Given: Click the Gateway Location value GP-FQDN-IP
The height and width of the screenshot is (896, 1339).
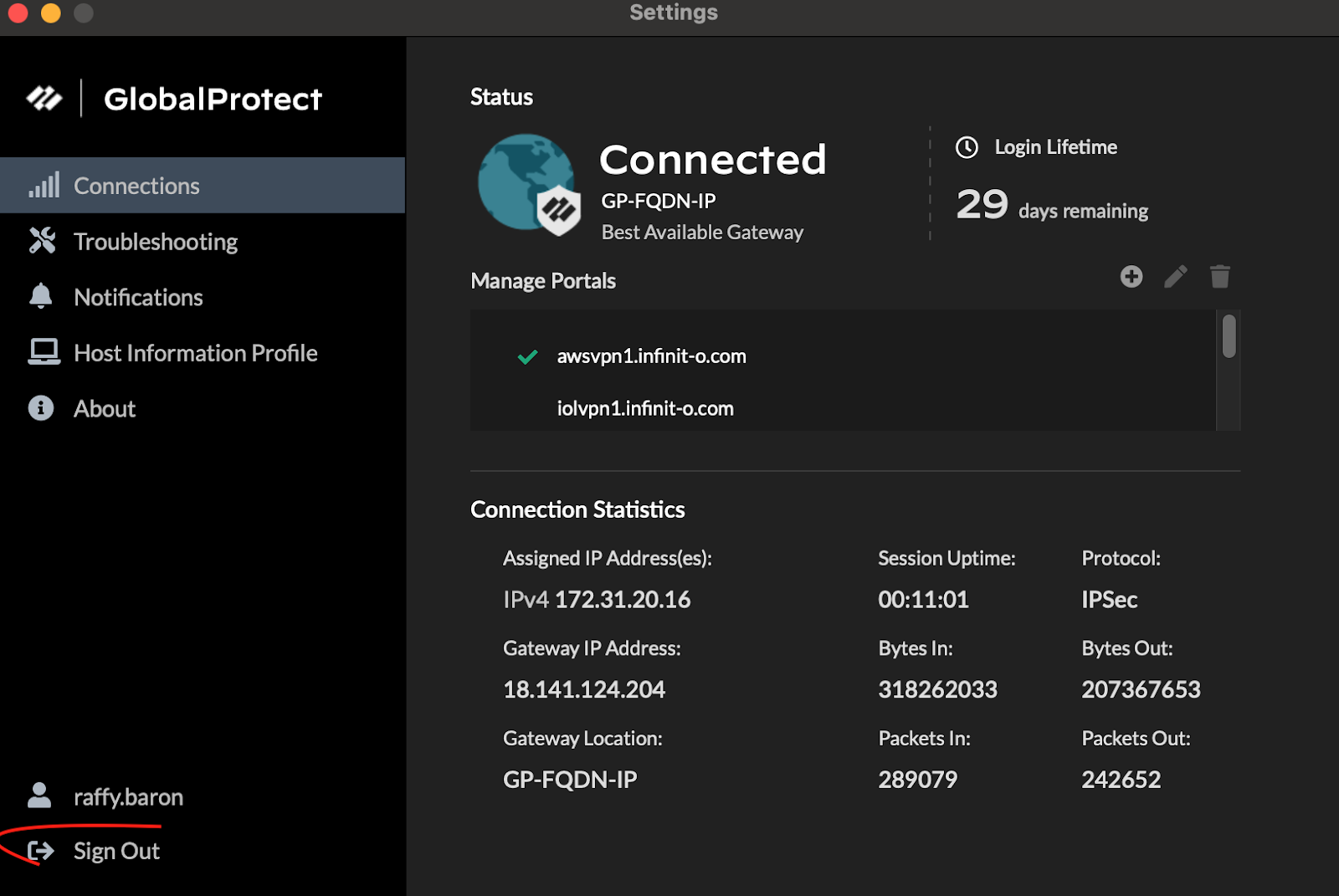Looking at the screenshot, I should click(570, 779).
